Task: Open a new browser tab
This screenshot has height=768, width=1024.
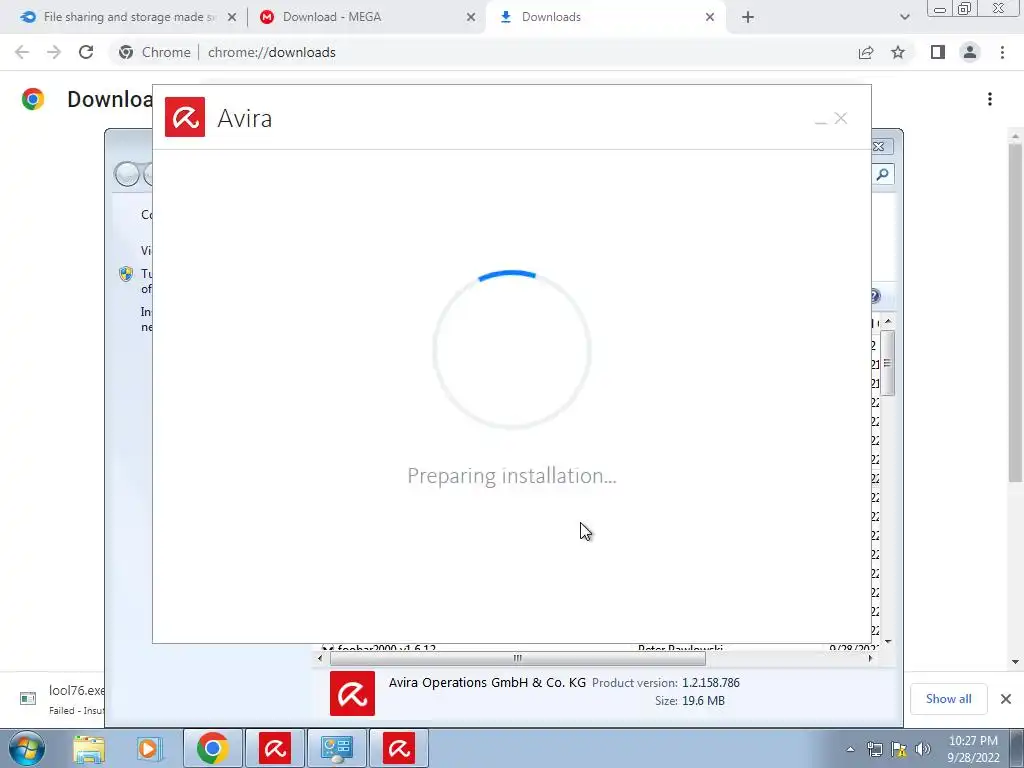Action: tap(748, 18)
